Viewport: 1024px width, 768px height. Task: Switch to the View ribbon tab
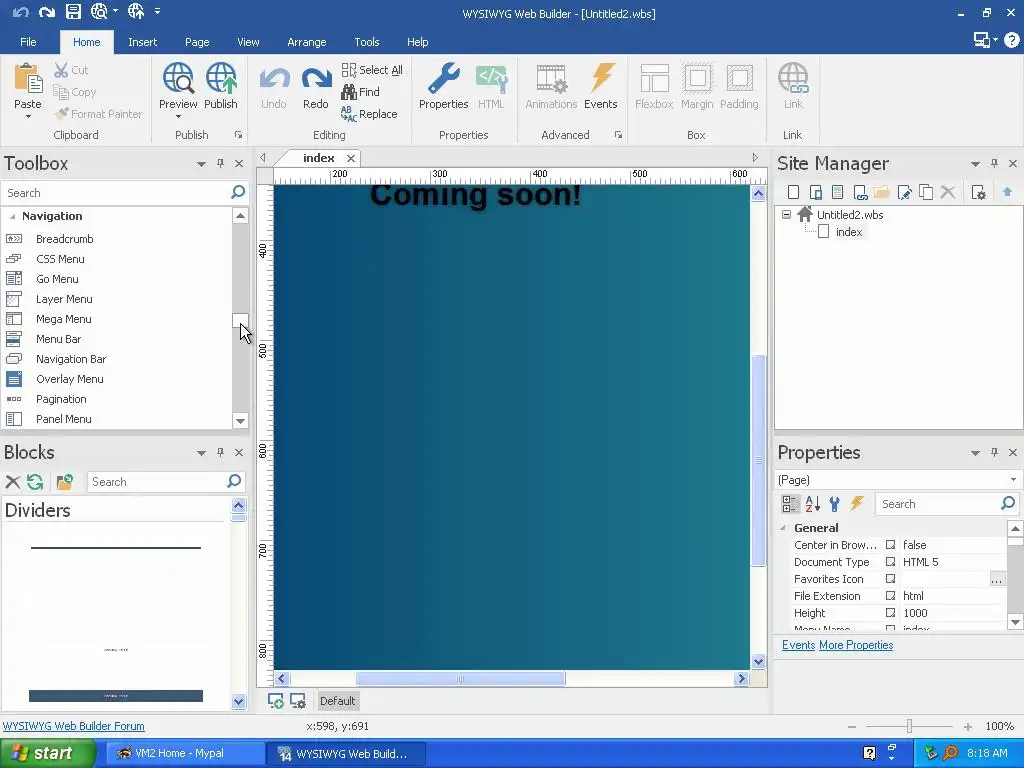[248, 42]
